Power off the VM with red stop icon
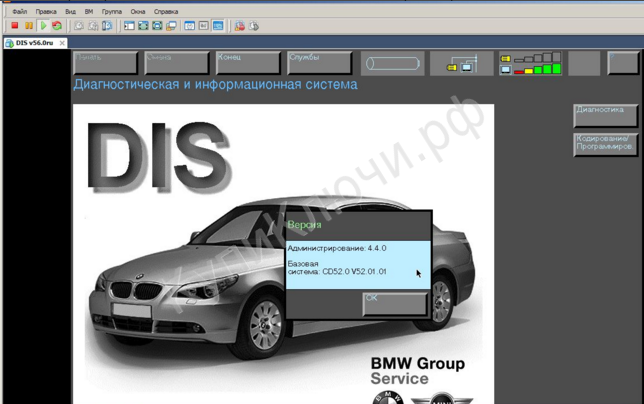Image resolution: width=644 pixels, height=404 pixels. 15,26
